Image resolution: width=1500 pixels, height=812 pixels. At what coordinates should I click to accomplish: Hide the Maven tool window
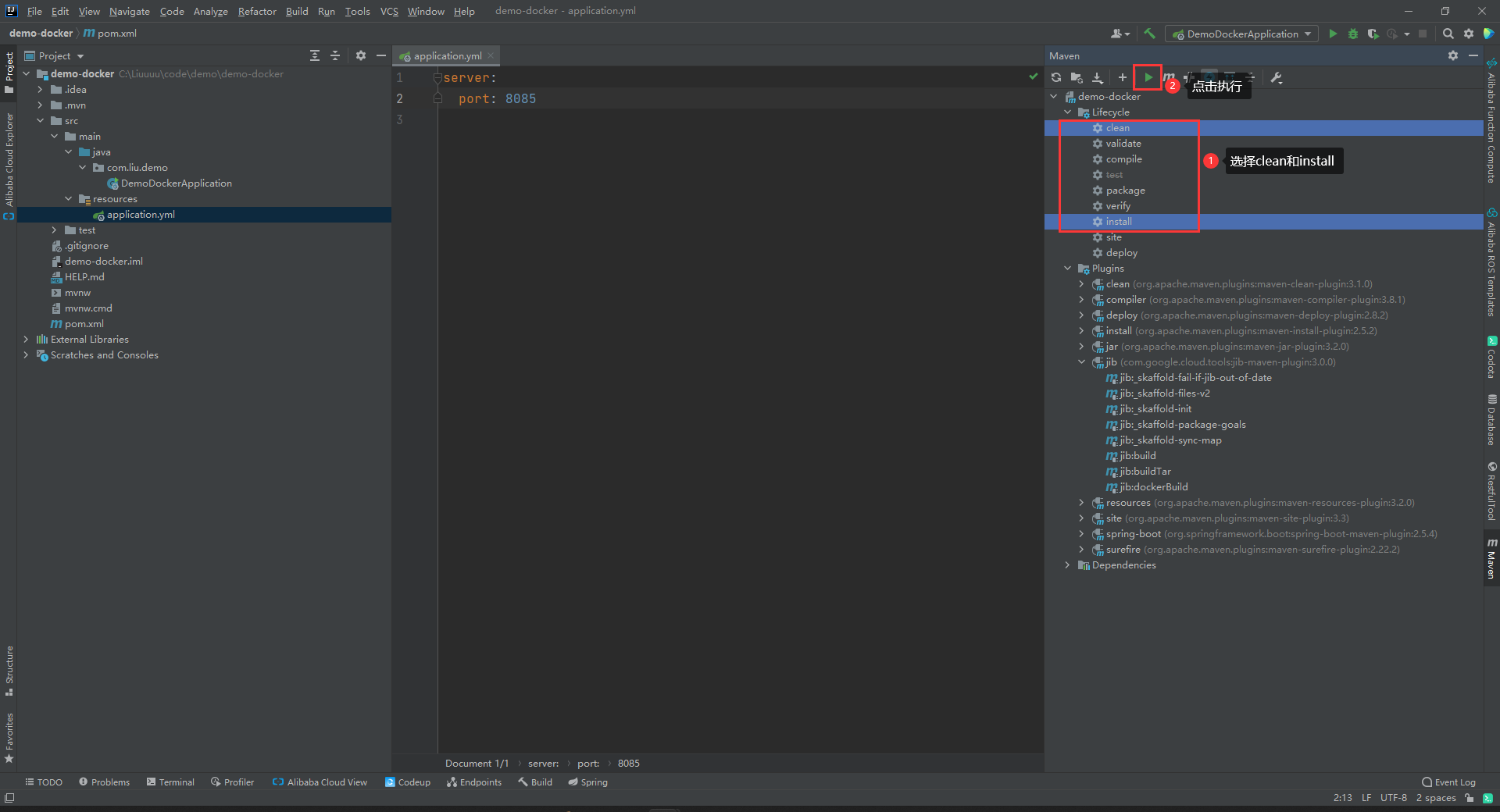click(x=1473, y=55)
